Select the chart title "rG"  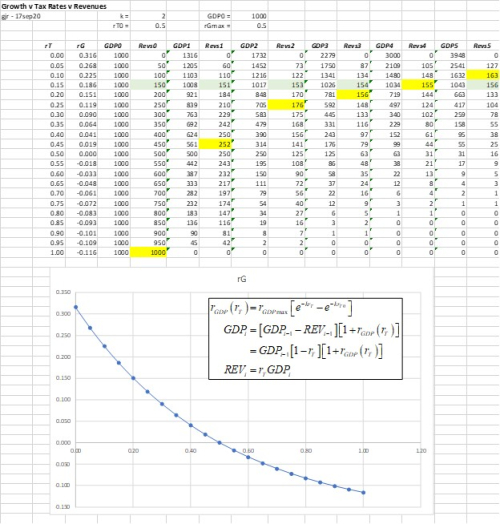(x=241, y=279)
